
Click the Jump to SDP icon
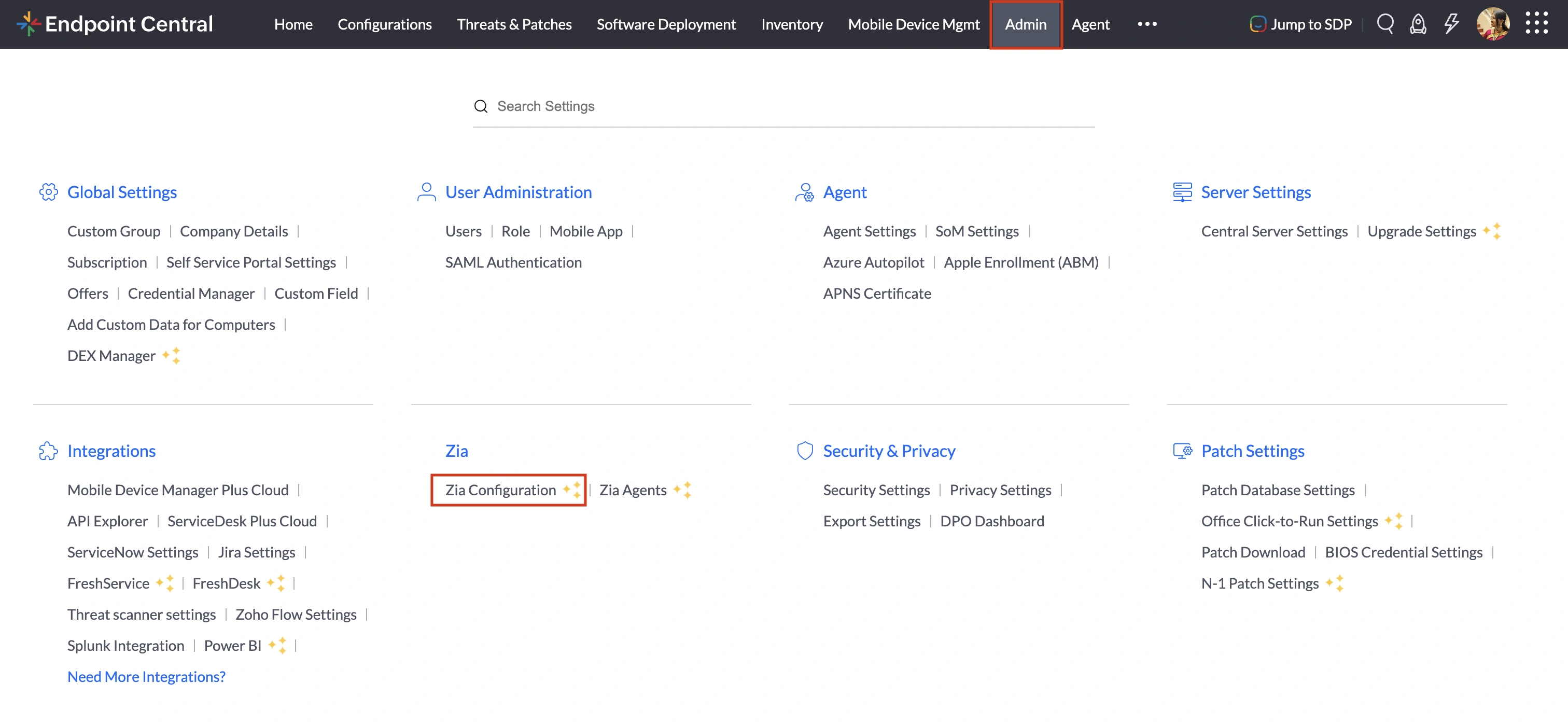[x=1257, y=24]
